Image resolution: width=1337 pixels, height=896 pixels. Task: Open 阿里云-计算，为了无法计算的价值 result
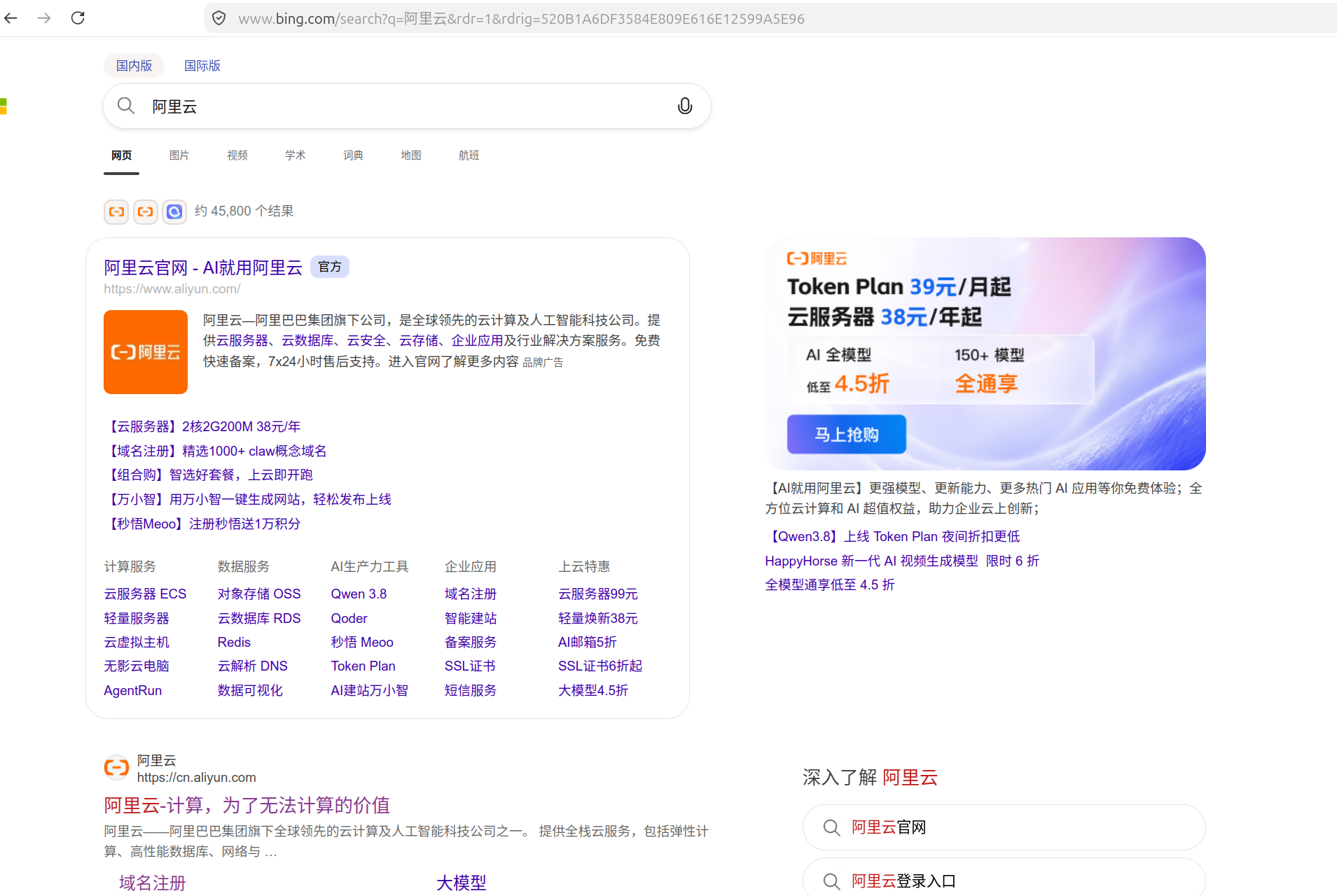(247, 806)
